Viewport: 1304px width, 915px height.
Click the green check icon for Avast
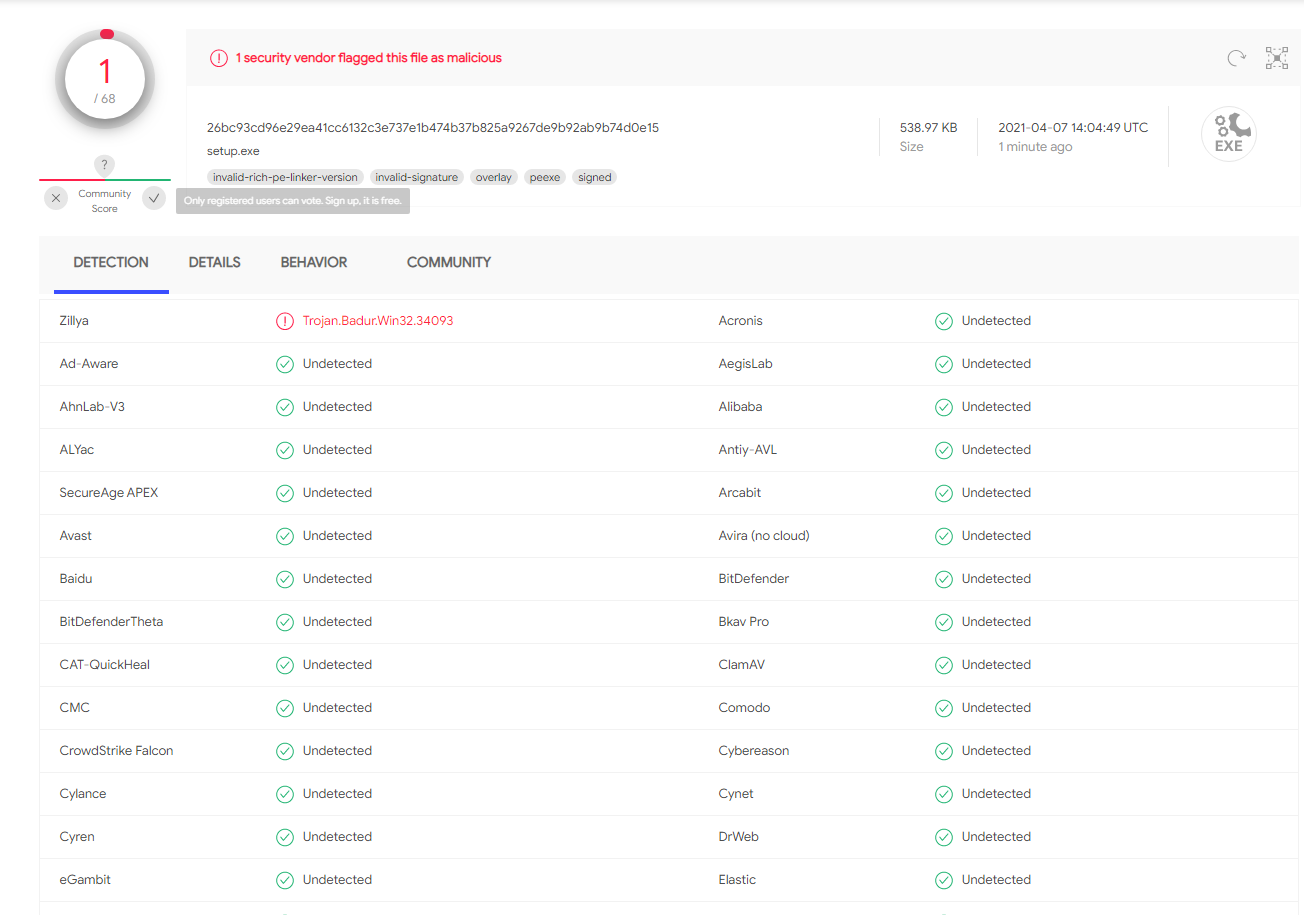coord(285,536)
